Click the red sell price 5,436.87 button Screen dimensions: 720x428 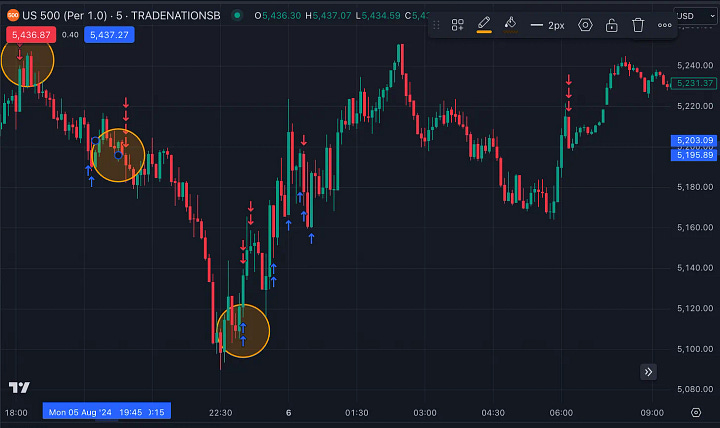pyautogui.click(x=31, y=35)
